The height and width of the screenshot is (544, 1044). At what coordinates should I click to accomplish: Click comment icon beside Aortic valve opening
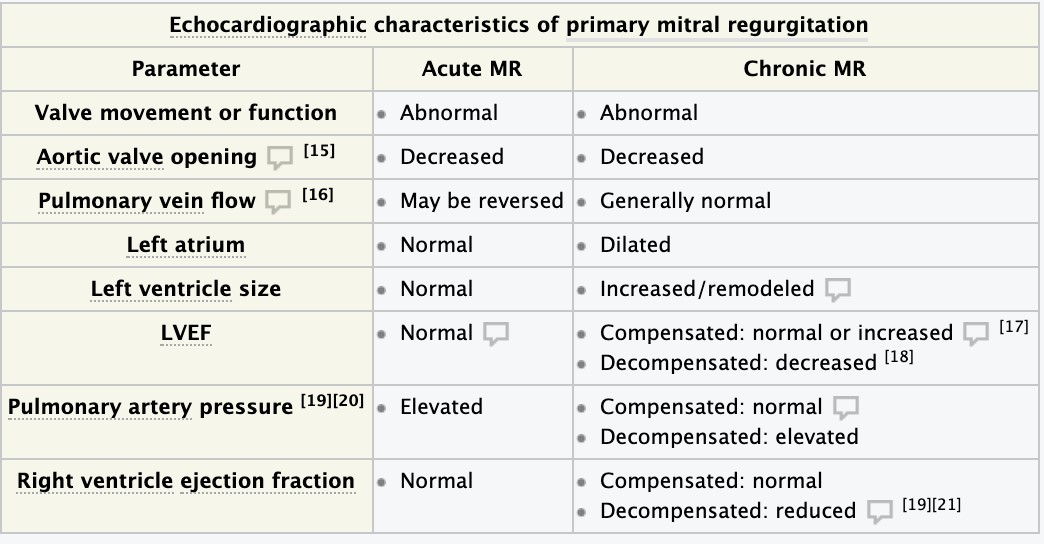279,158
